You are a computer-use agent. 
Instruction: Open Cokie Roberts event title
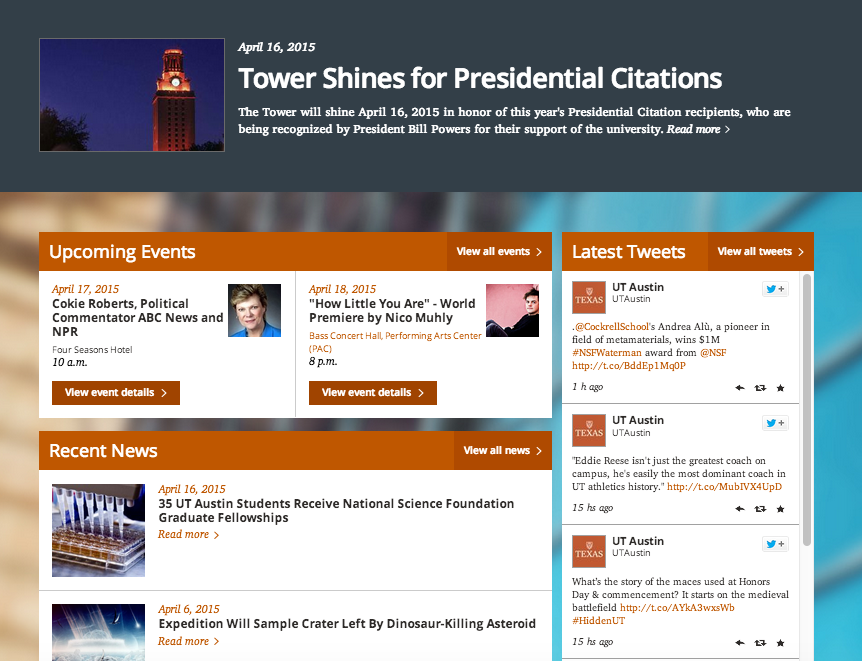[137, 317]
